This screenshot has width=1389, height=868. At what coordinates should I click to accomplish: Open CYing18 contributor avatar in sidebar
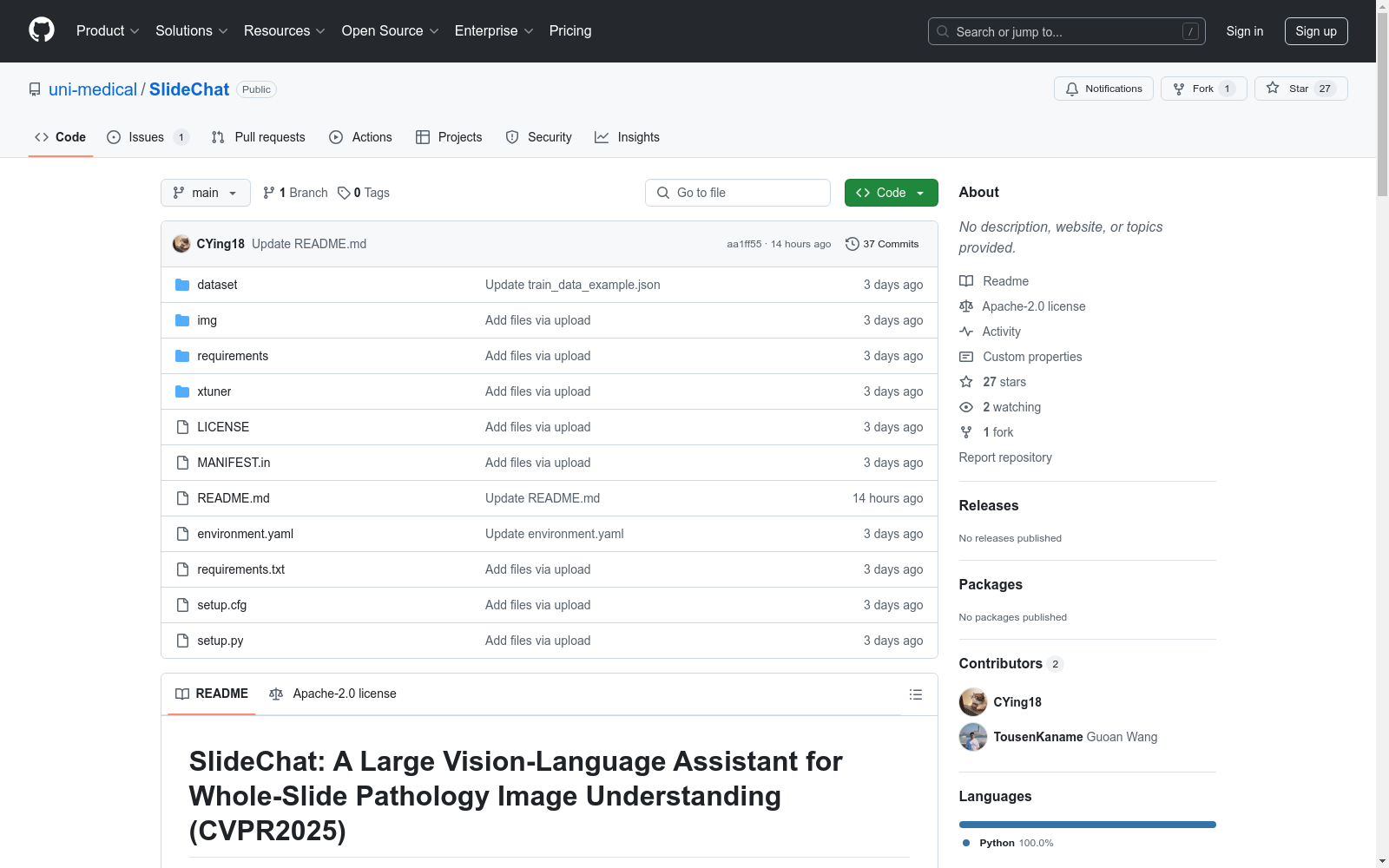pyautogui.click(x=973, y=702)
